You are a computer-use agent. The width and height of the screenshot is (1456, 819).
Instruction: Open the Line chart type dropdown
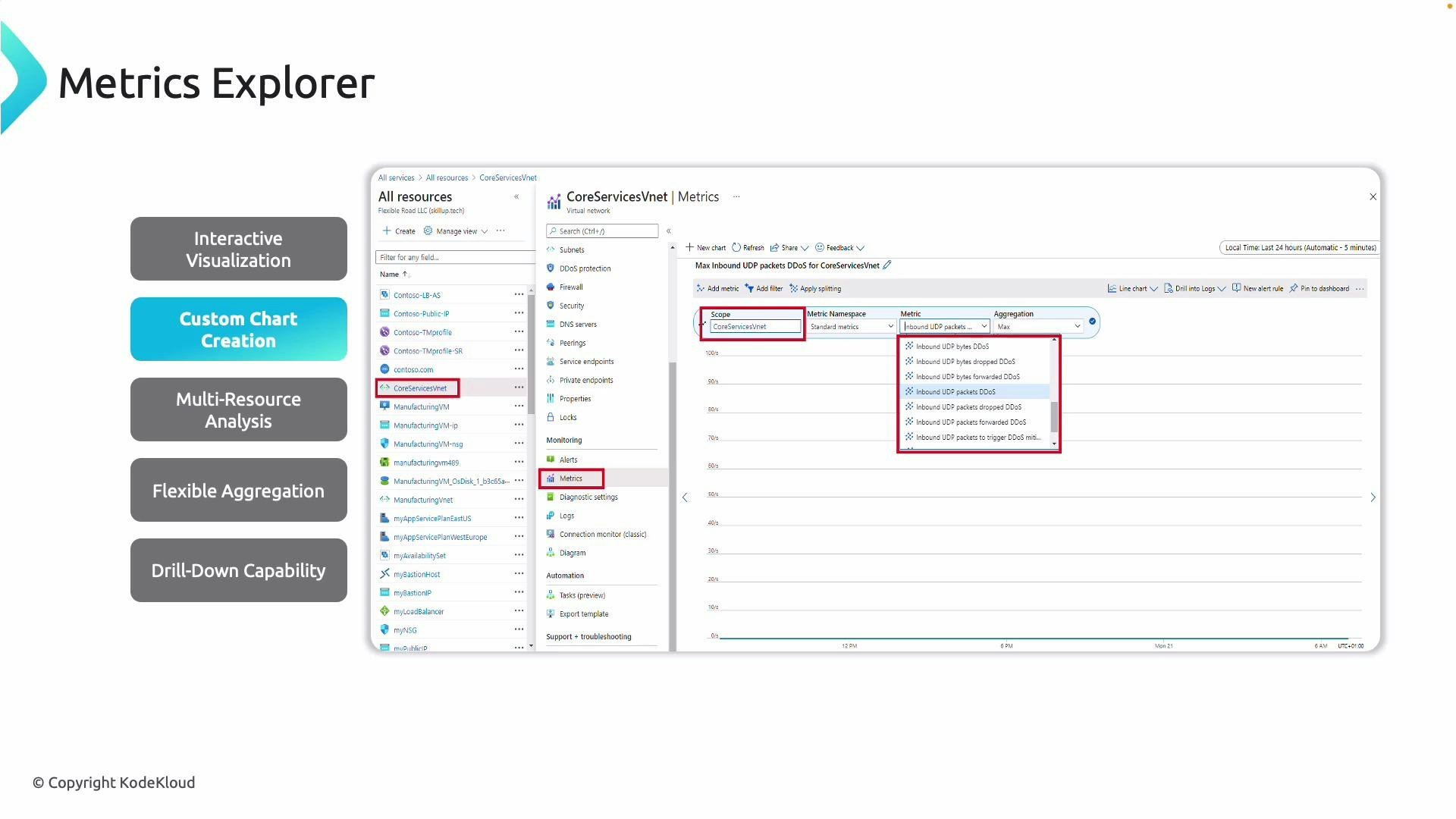click(1131, 288)
